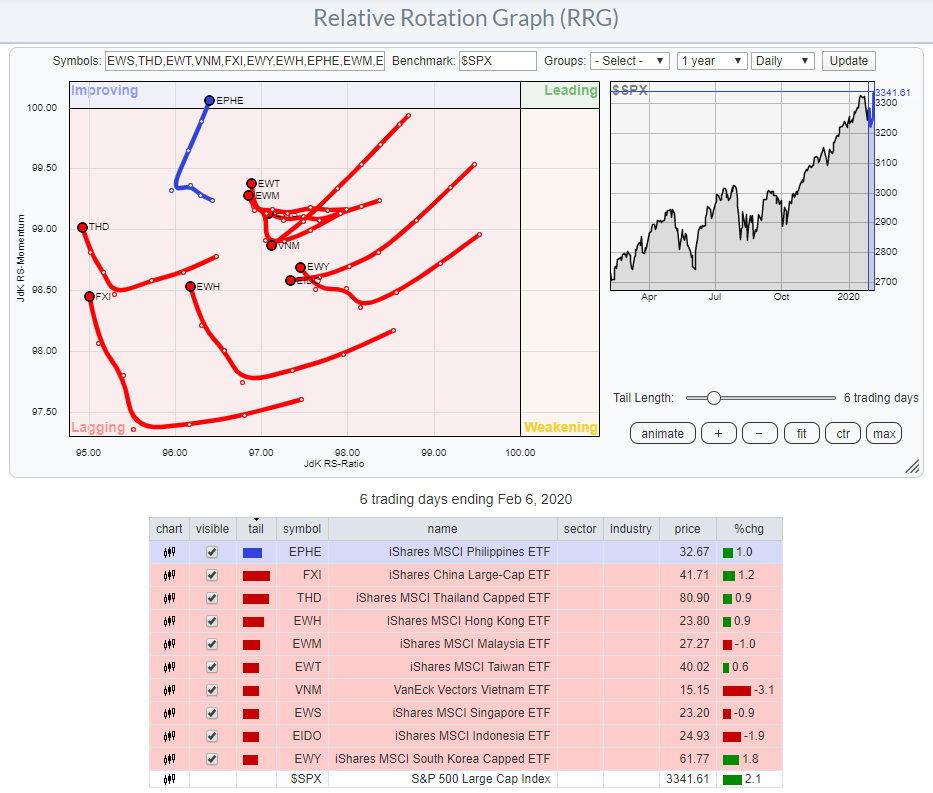Click the chart icon in the THD row
933x793 pixels.
[169, 598]
